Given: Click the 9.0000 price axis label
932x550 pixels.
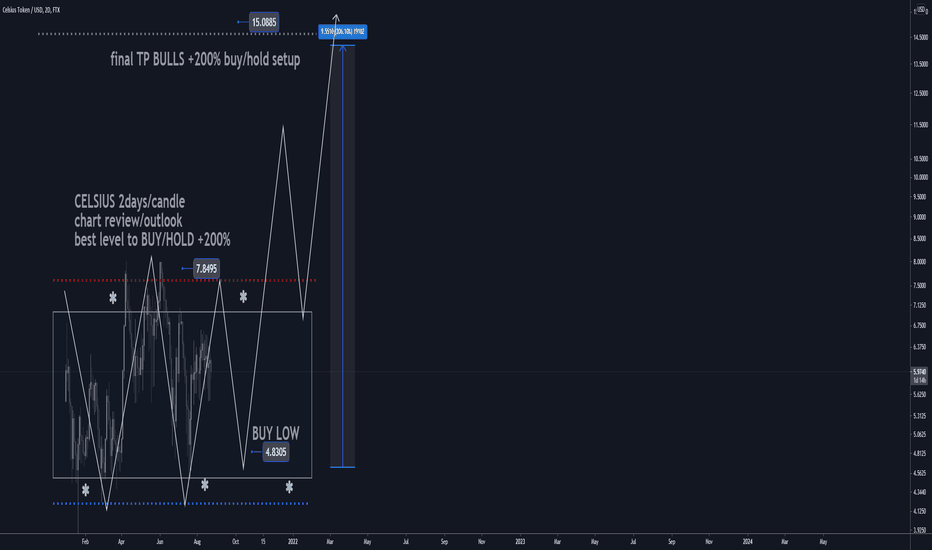Looking at the screenshot, I should click(x=920, y=217).
